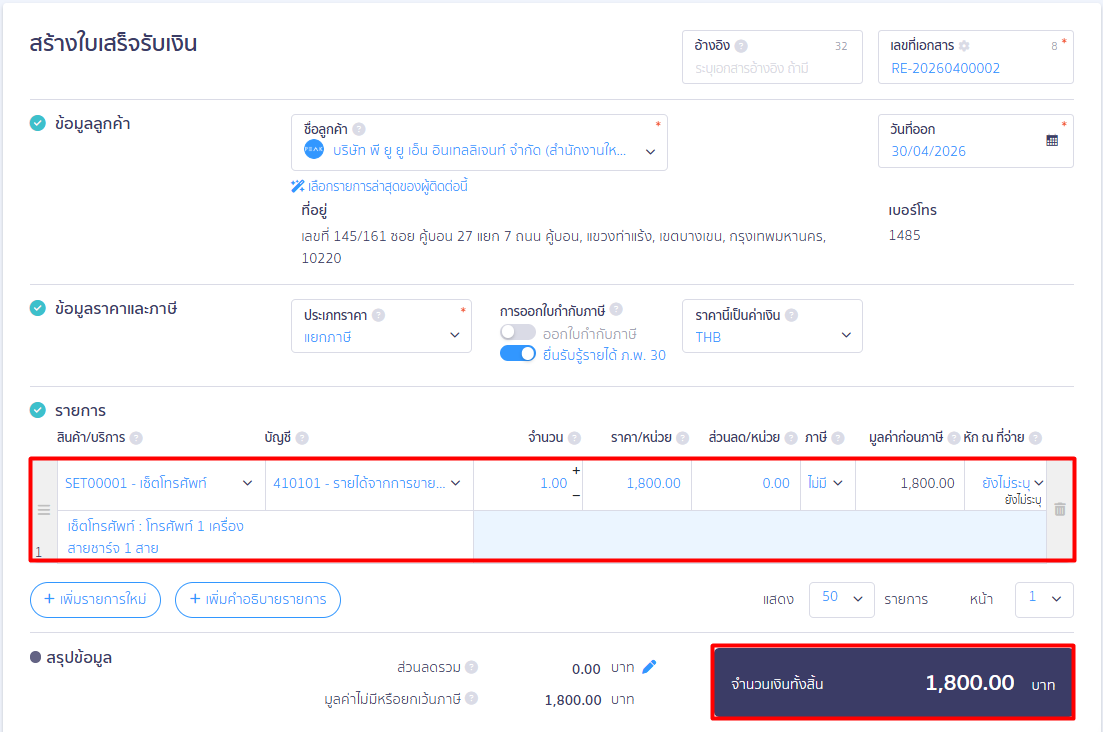1103x732 pixels.
Task: Change rows shown from 50 dropdown
Action: (x=841, y=598)
